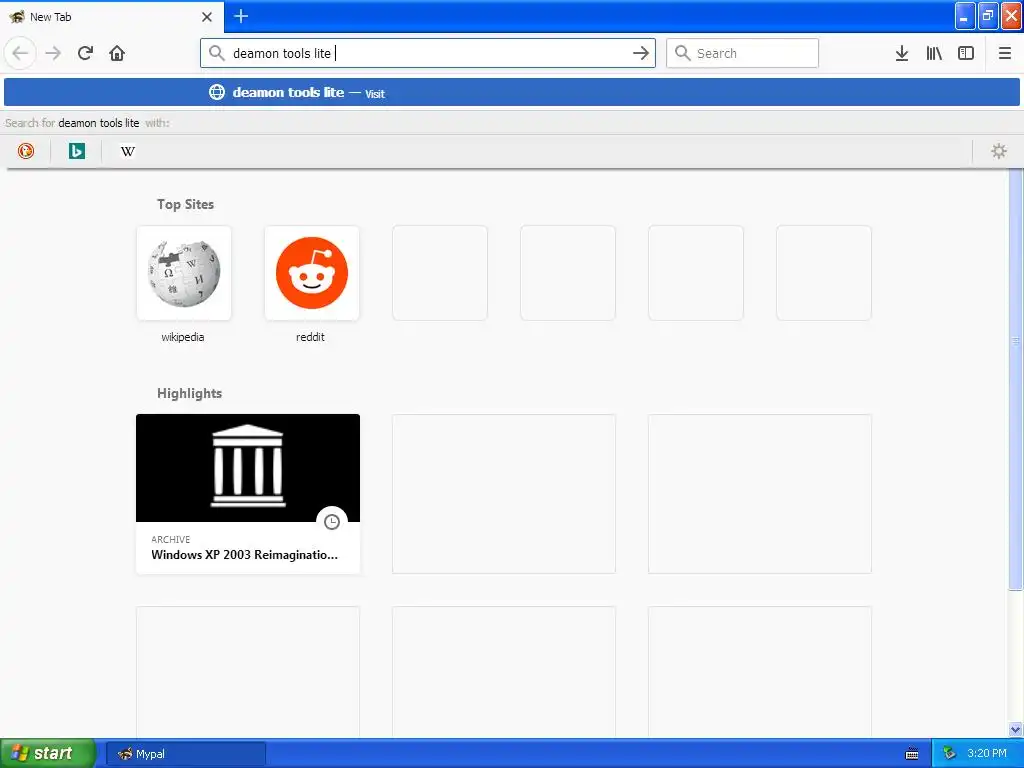This screenshot has height=768, width=1024.
Task: Click the wikipedia label under its tile
Action: [x=183, y=337]
